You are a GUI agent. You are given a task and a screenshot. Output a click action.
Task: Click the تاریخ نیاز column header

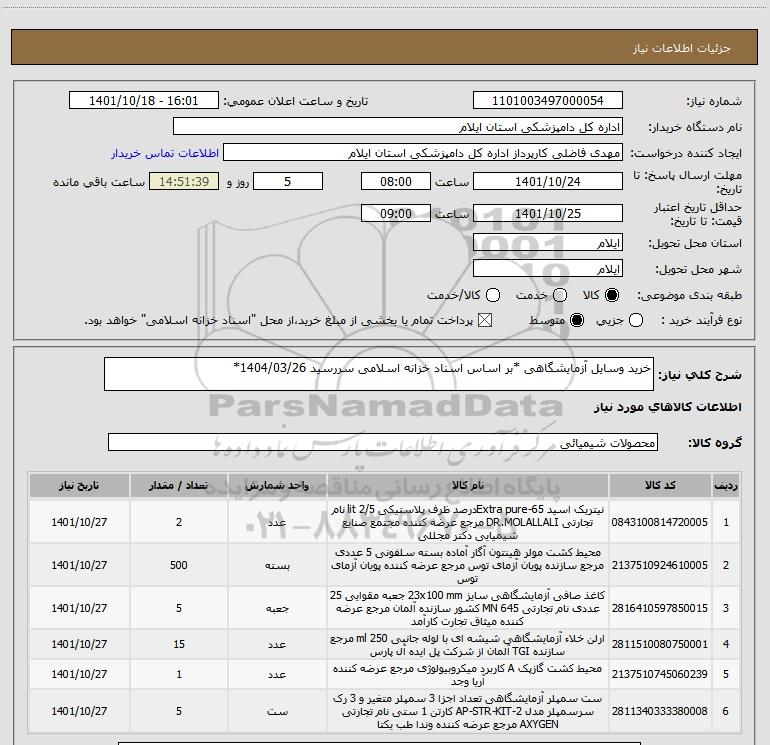[79, 485]
